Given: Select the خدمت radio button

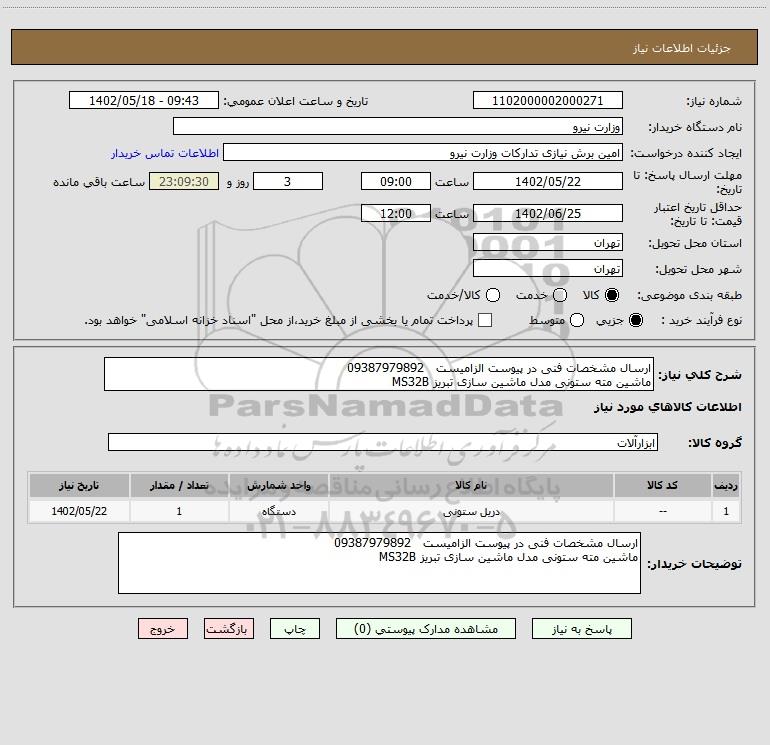Looking at the screenshot, I should click(560, 295).
